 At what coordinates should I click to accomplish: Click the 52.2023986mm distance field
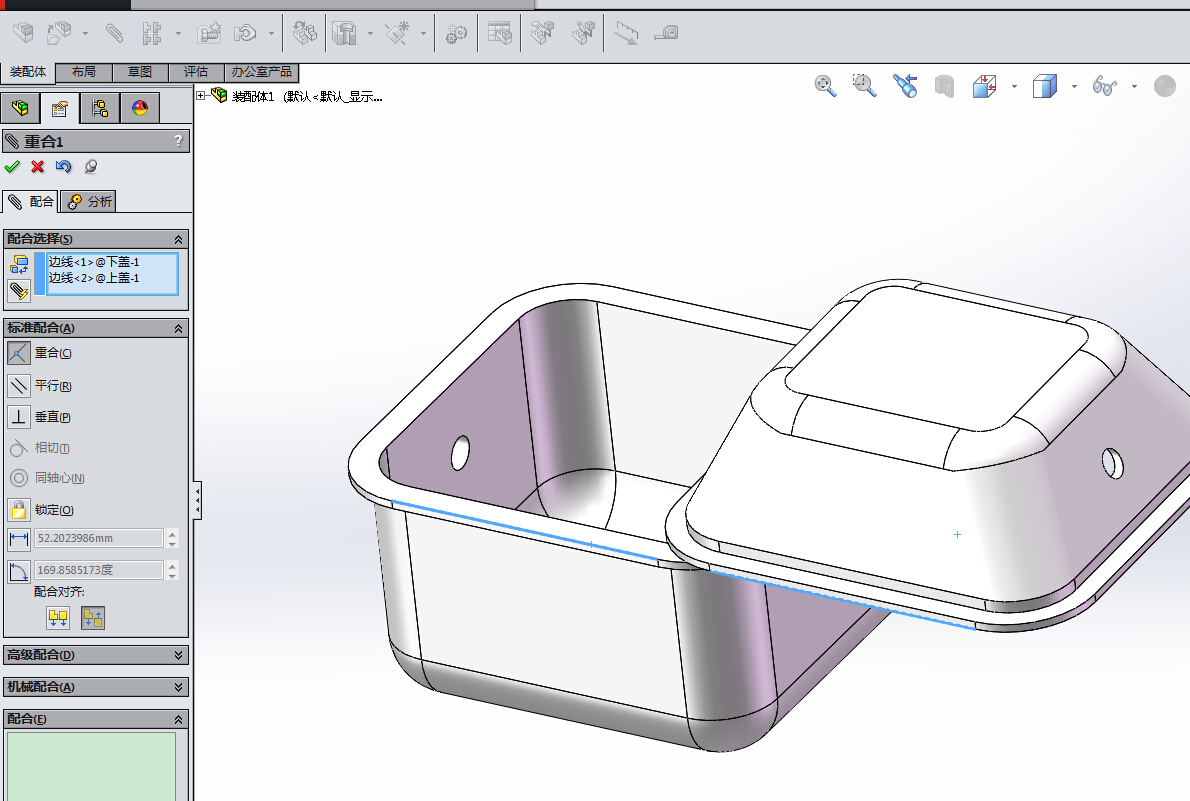click(99, 538)
